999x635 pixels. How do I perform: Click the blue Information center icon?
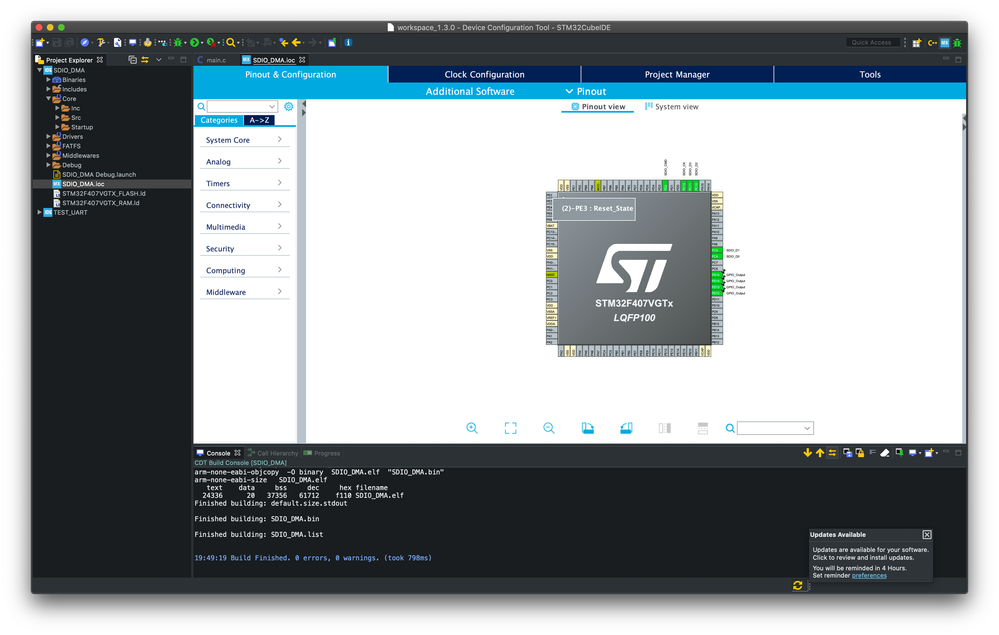click(348, 43)
